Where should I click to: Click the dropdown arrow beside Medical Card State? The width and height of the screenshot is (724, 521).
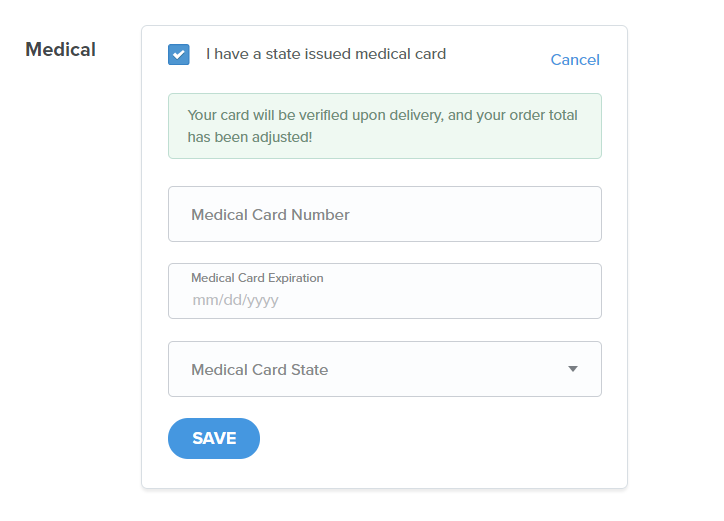[x=573, y=369]
